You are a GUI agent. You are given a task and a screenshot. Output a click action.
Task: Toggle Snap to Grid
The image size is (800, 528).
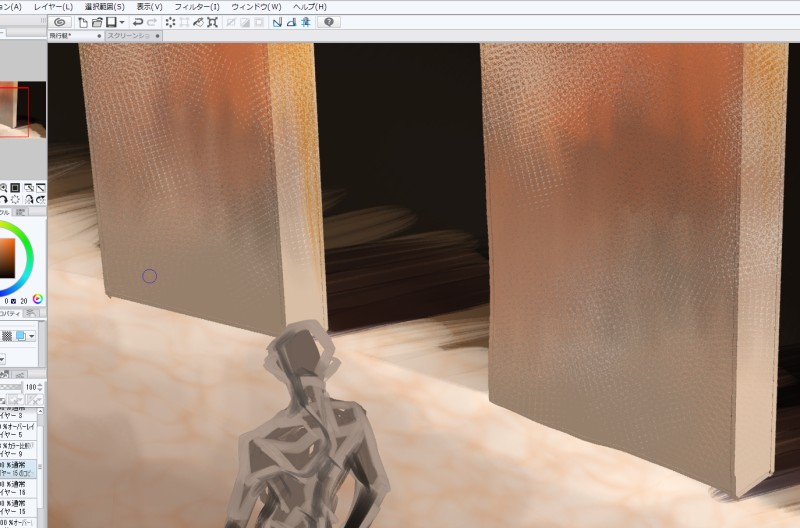click(306, 22)
